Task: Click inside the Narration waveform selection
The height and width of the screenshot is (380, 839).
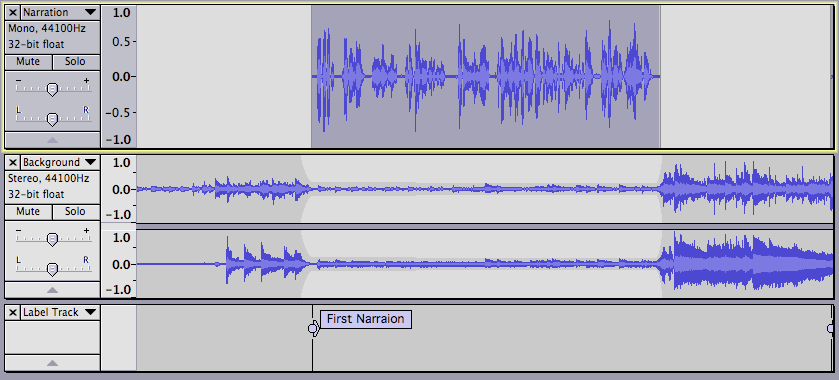Action: click(485, 77)
